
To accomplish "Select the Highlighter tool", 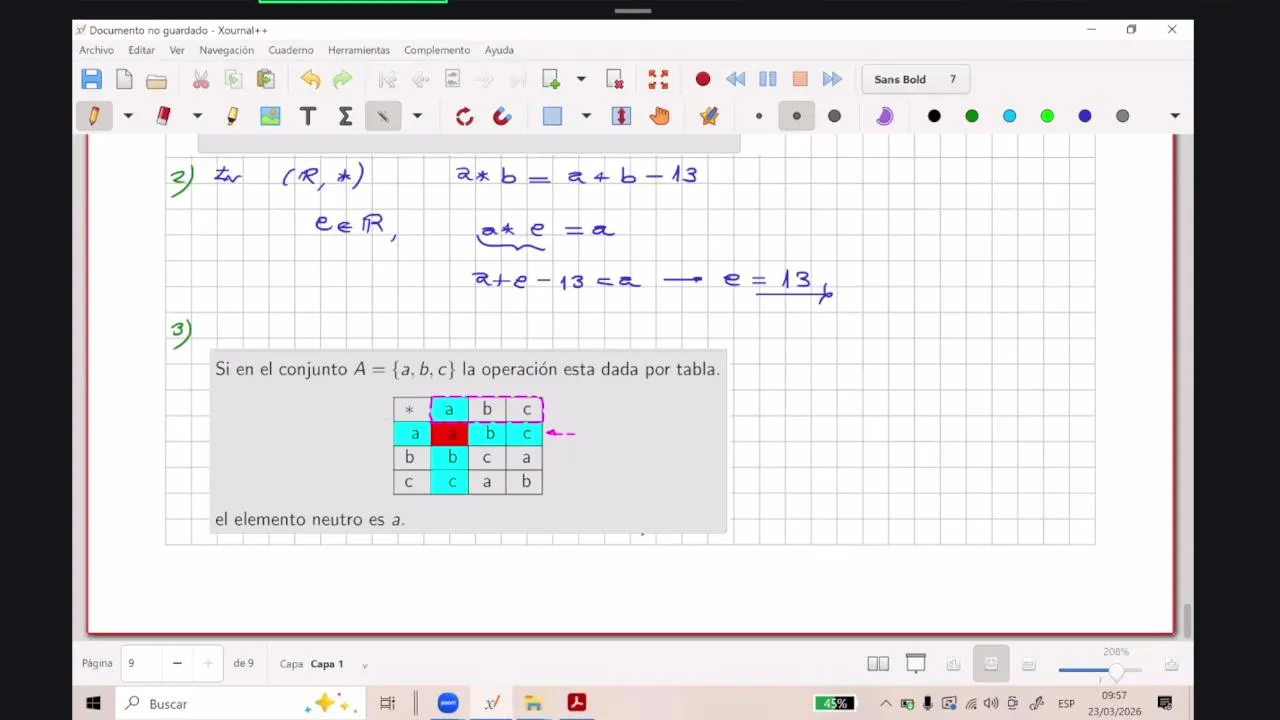I will 232,116.
